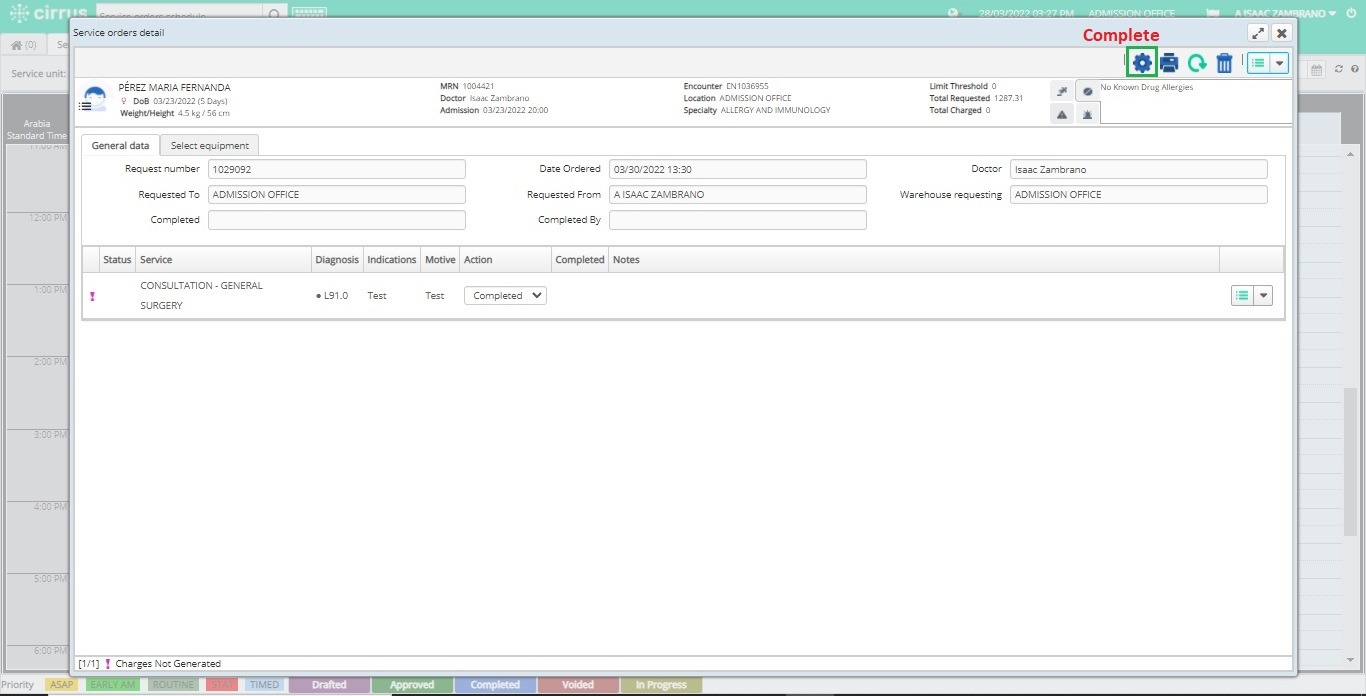Click the Completed By input field
Image resolution: width=1366 pixels, height=696 pixels.
coord(738,220)
